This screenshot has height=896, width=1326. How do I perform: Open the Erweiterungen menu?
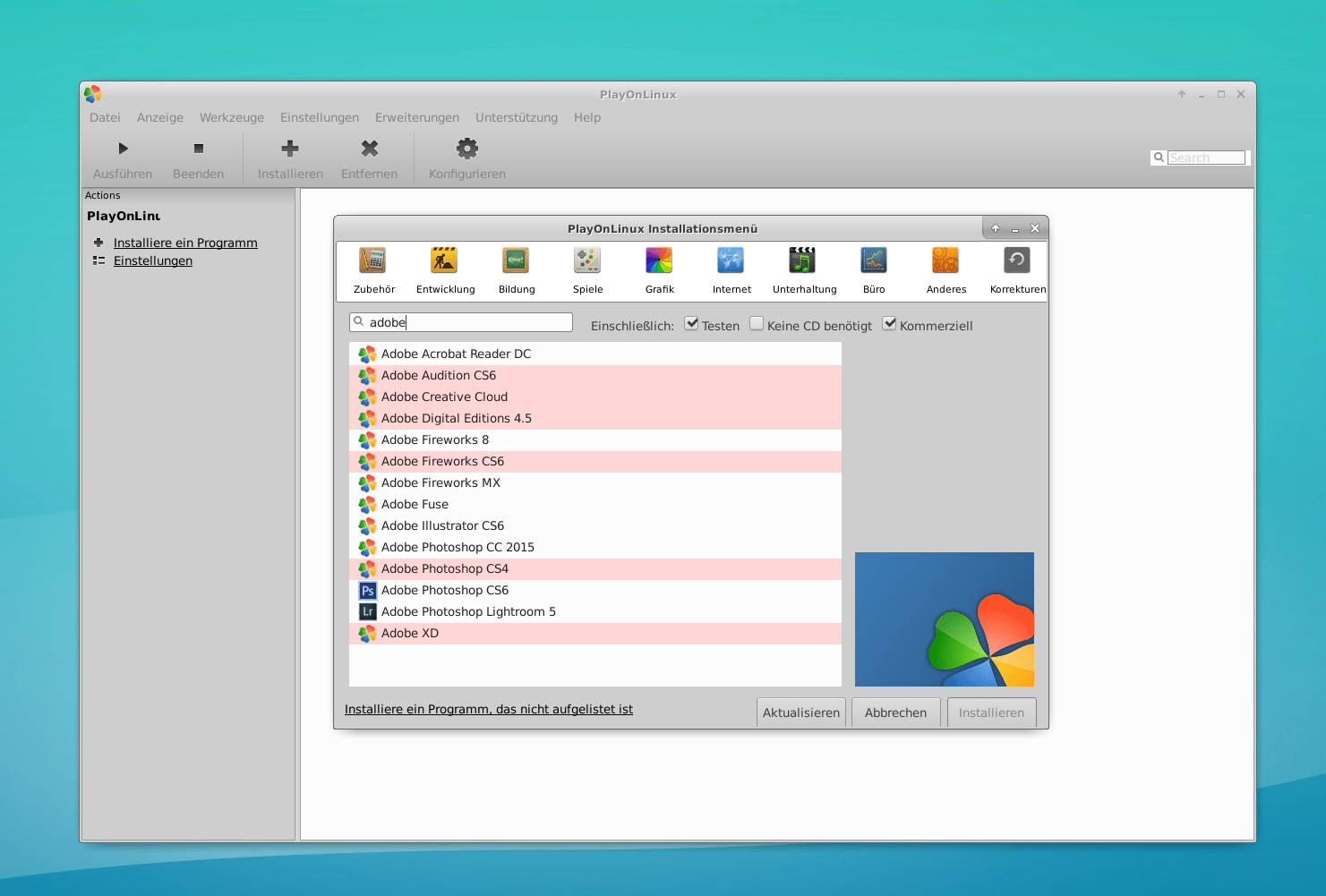point(417,117)
